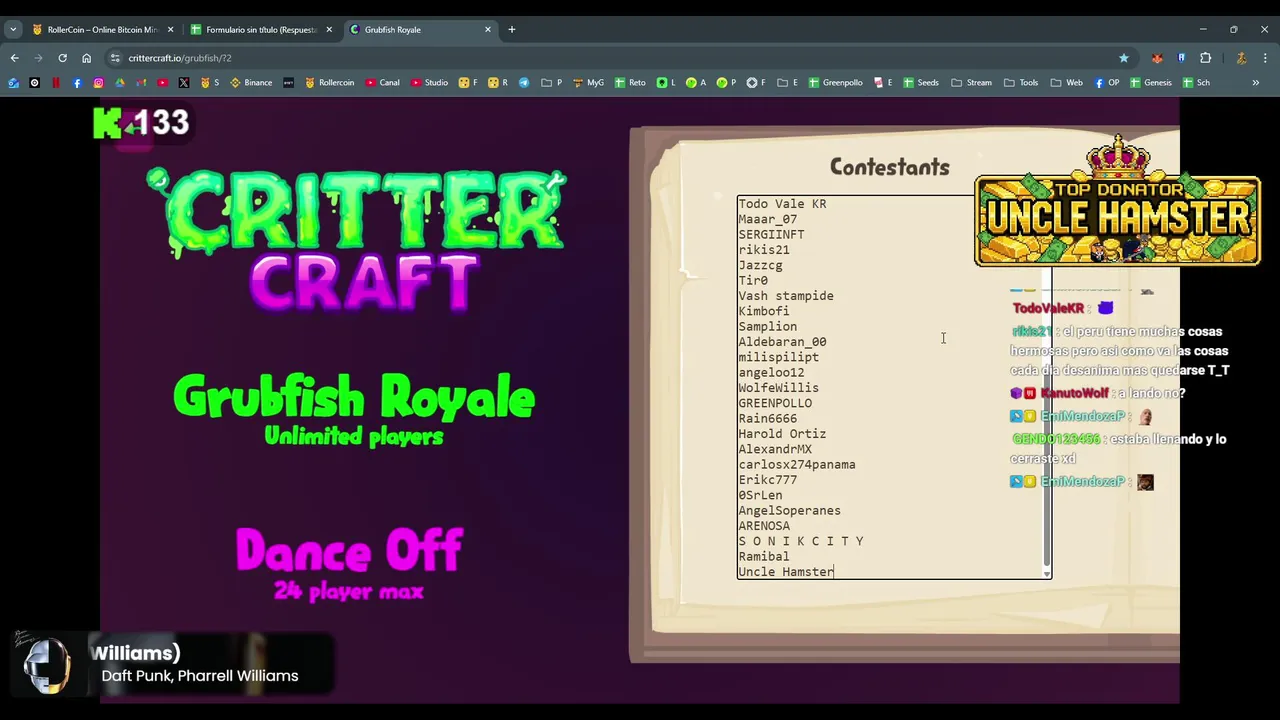Screen dimensions: 1280x720
Task: Open the P bookmarks folder
Action: coord(551,82)
